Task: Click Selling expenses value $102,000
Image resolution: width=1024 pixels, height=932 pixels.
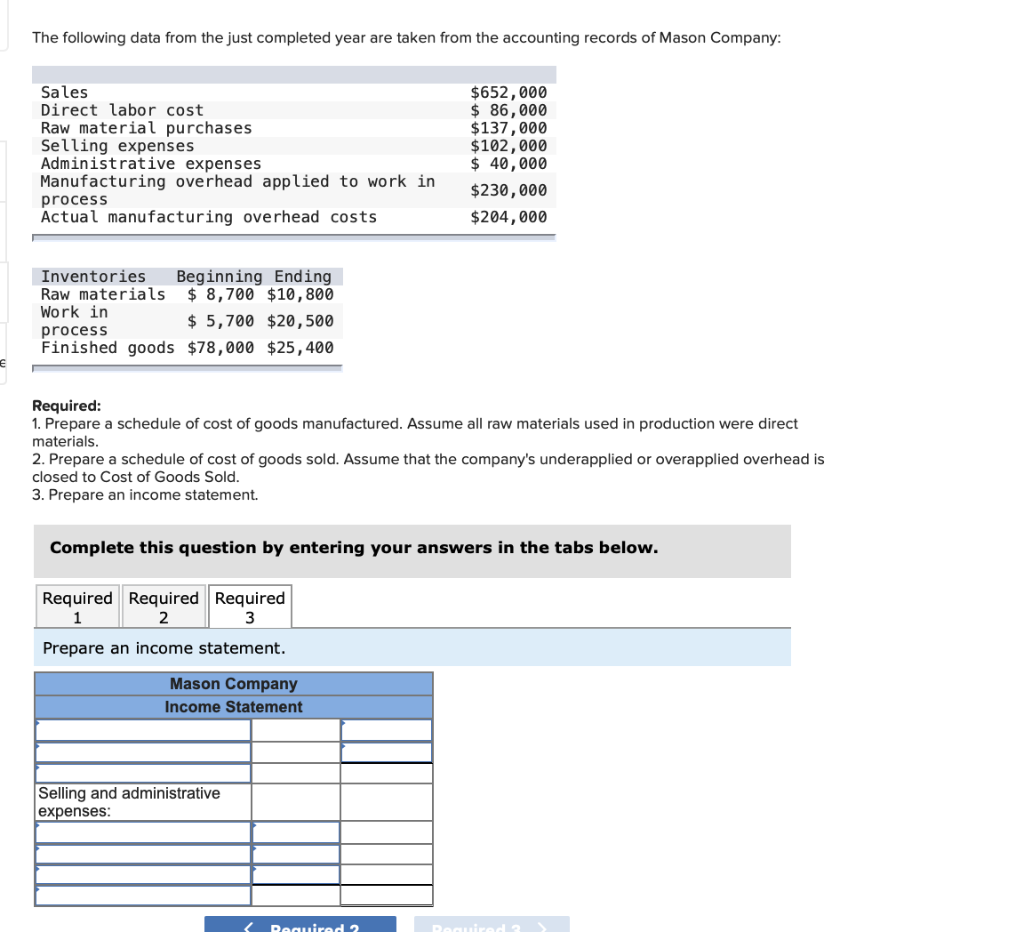Action: (x=509, y=146)
